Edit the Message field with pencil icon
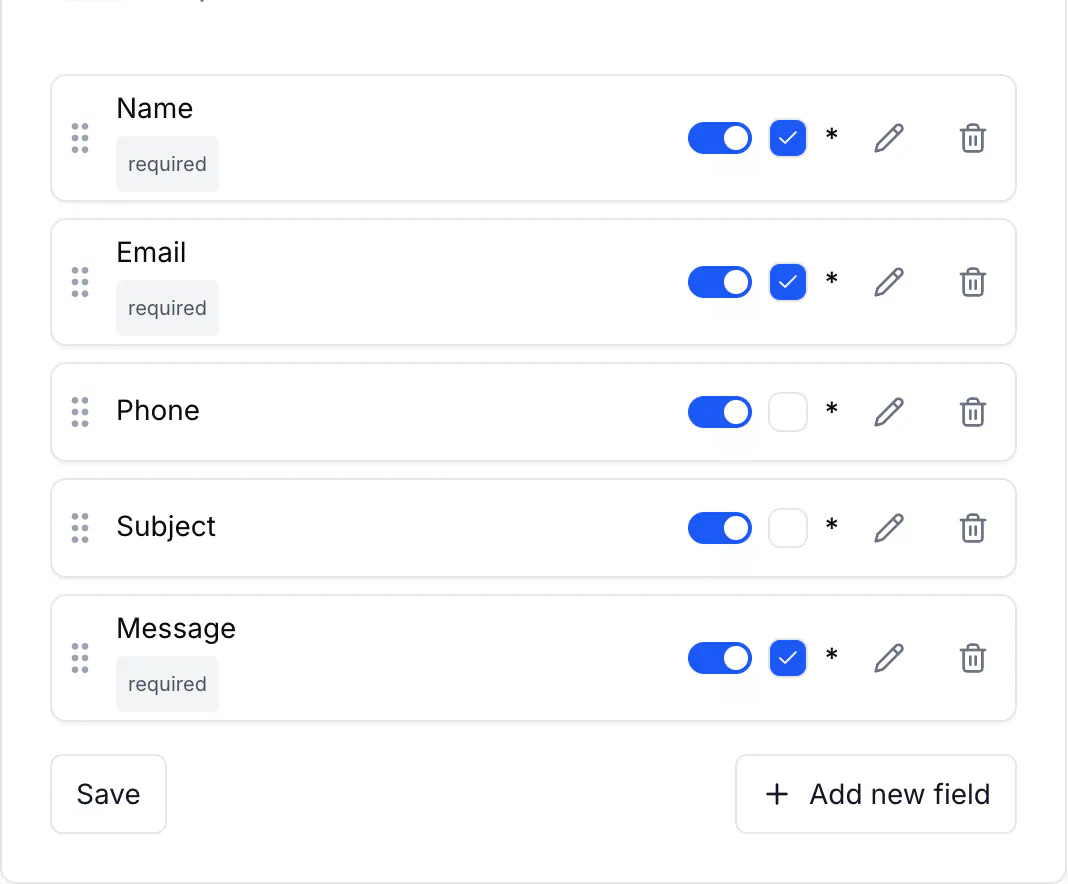 point(889,658)
